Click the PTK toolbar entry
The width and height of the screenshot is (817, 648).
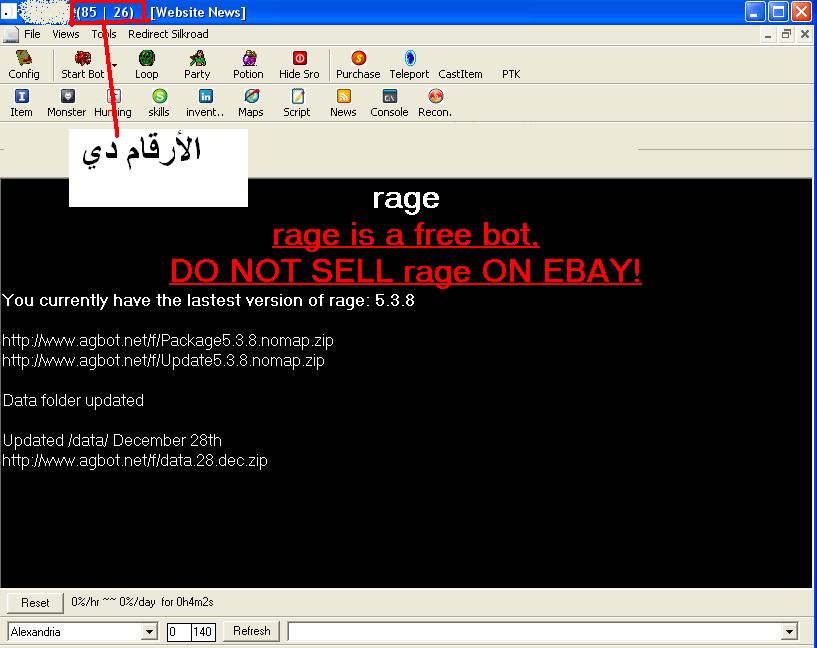[x=511, y=74]
